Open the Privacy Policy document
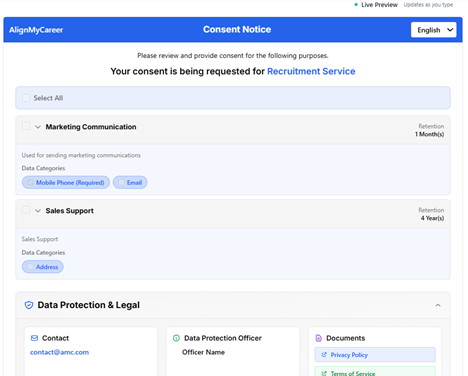The height and width of the screenshot is (376, 468). [x=375, y=355]
